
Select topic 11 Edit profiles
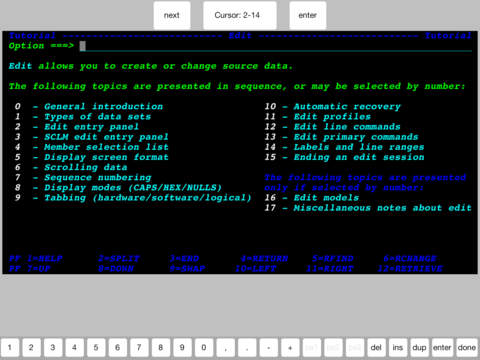(318, 117)
